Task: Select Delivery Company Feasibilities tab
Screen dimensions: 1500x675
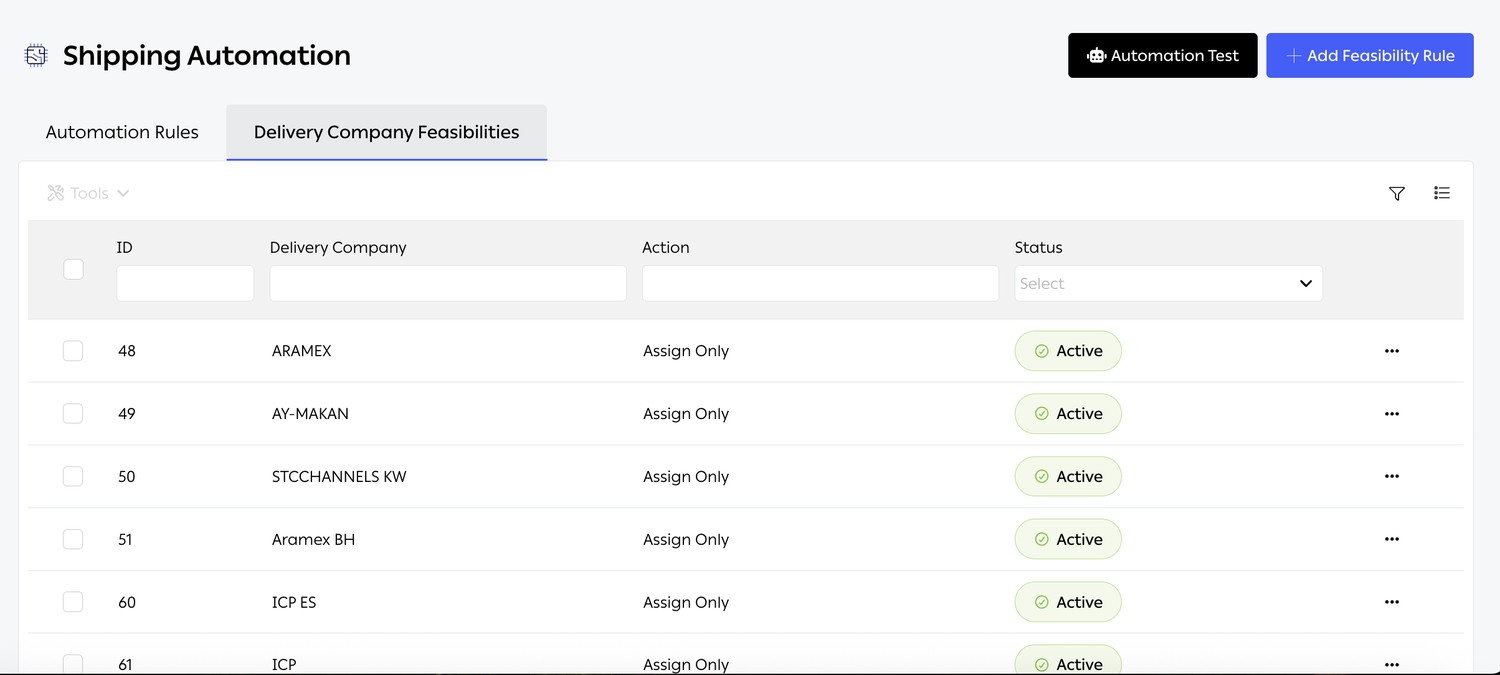Action: click(x=387, y=132)
